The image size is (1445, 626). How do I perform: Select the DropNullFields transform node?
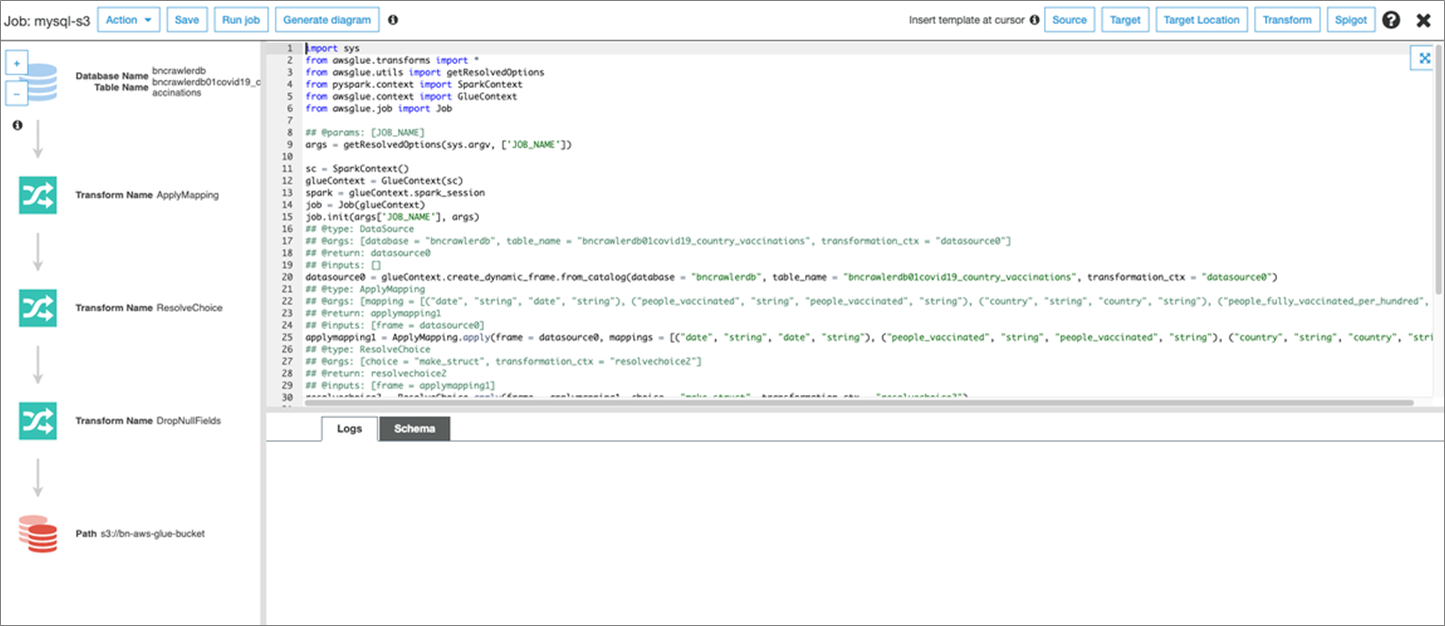point(37,420)
